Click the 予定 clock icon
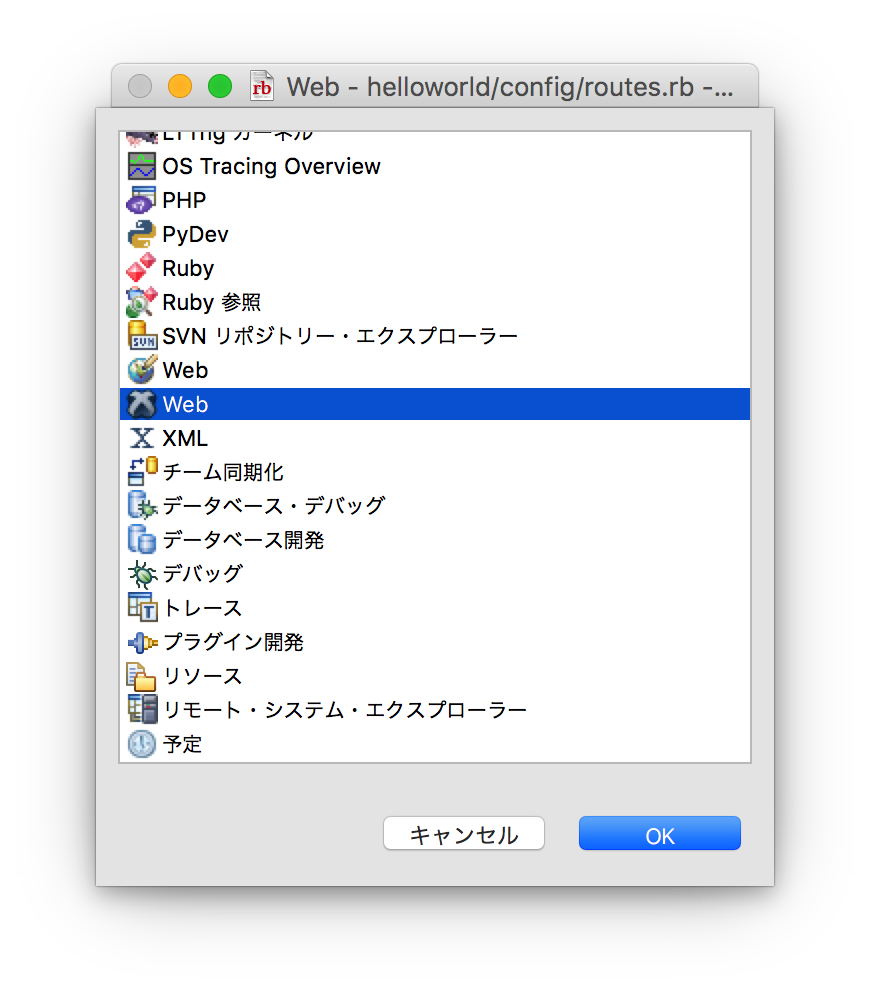 141,744
